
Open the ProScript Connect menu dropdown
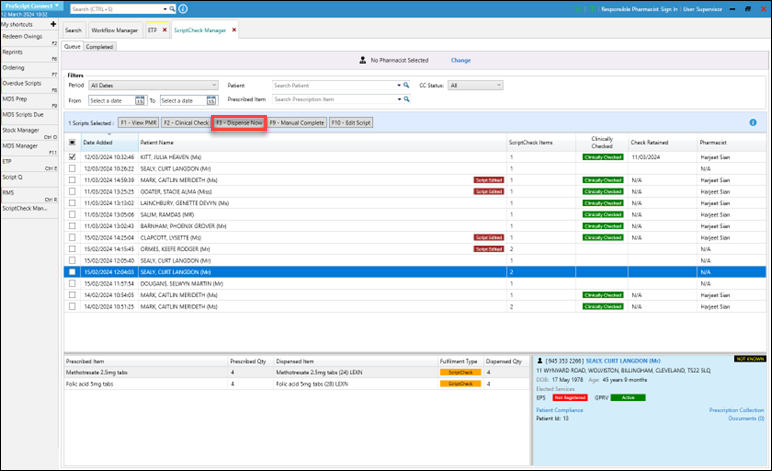pos(32,6)
